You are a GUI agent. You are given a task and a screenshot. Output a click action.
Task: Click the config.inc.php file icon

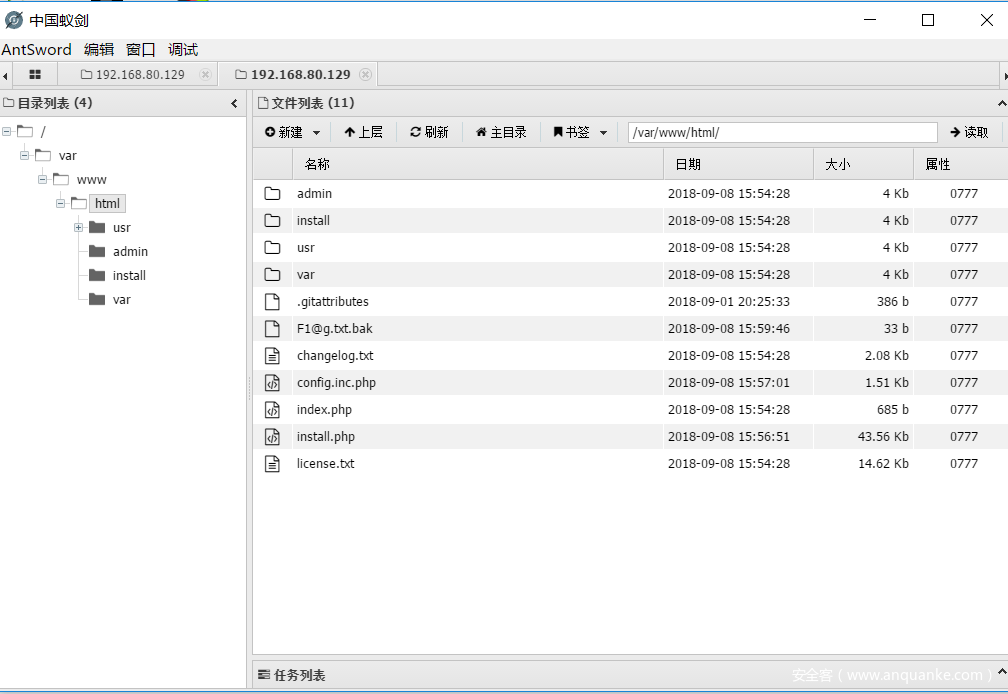click(272, 383)
